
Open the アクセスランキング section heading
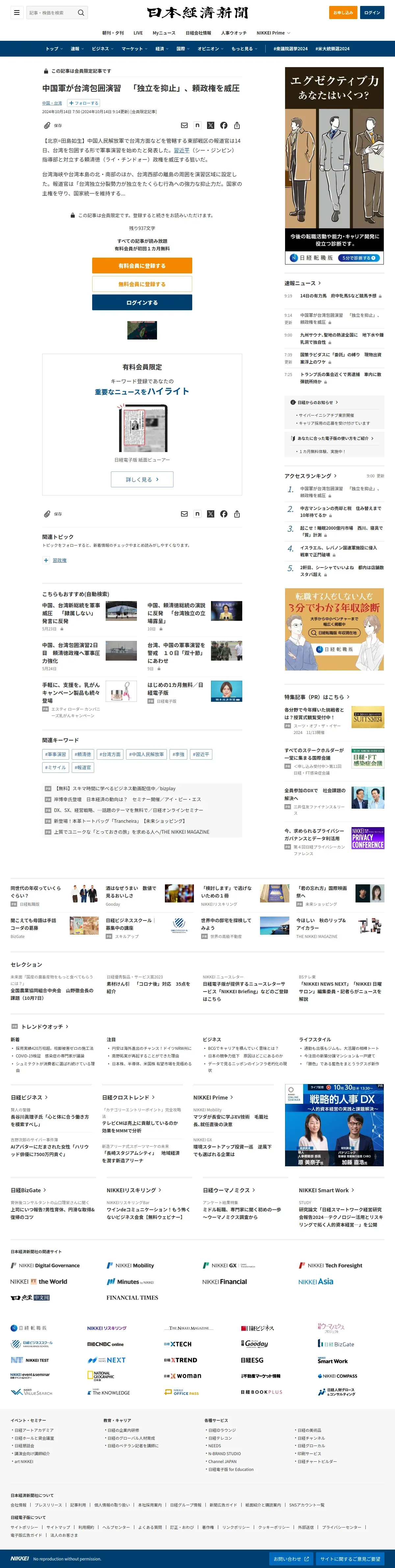310,476
